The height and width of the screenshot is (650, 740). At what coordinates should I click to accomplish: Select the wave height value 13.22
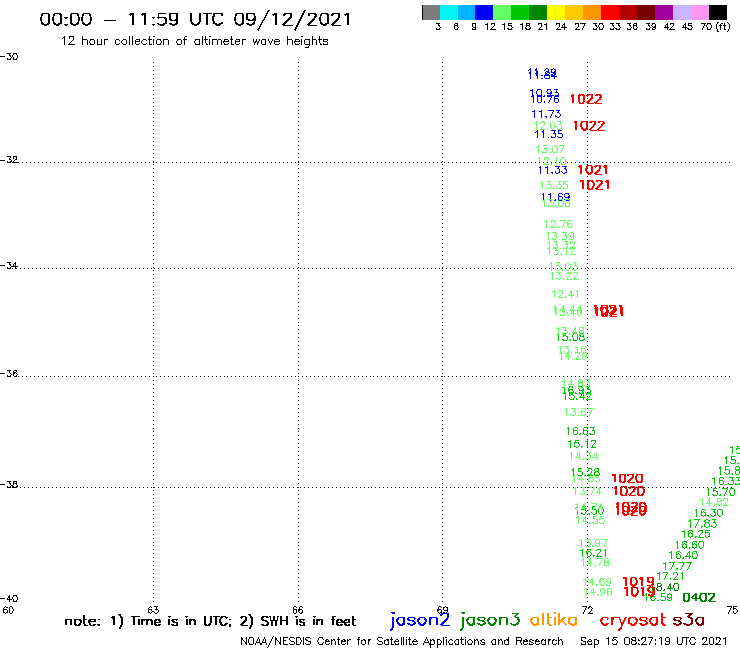coord(564,277)
